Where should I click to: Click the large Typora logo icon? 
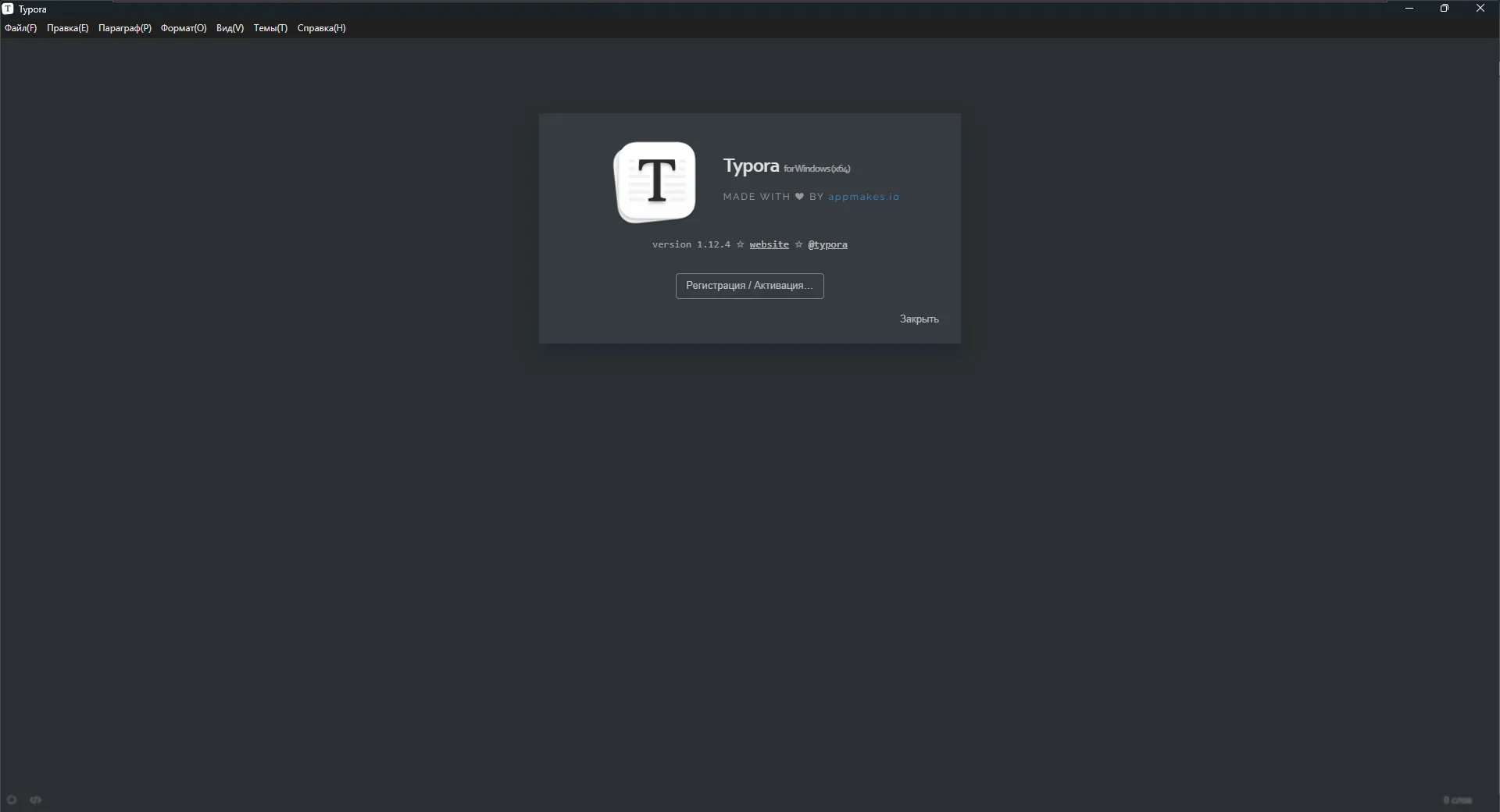coord(655,182)
